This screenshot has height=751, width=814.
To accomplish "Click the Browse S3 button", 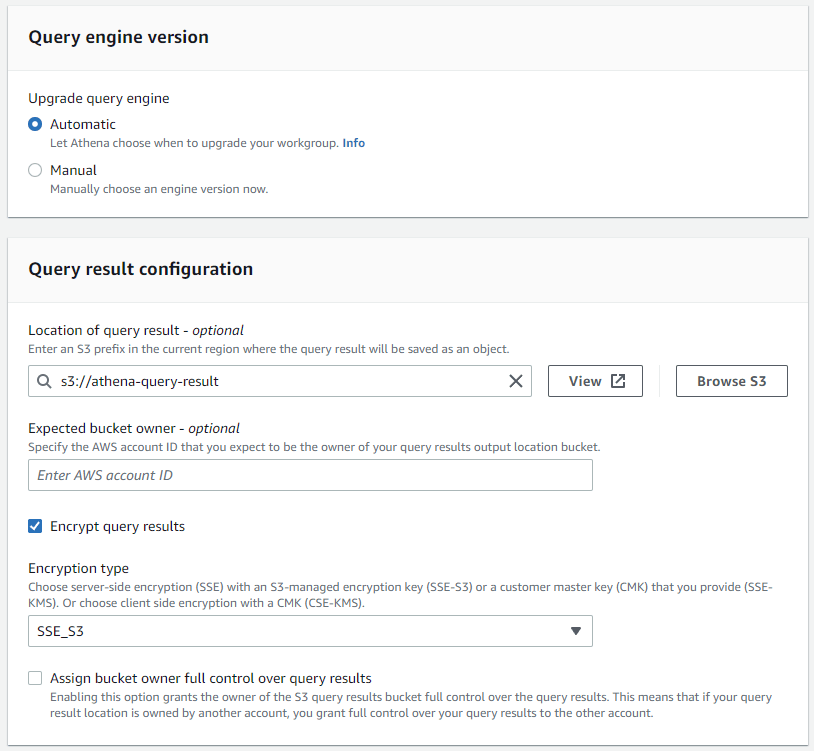I will point(731,381).
